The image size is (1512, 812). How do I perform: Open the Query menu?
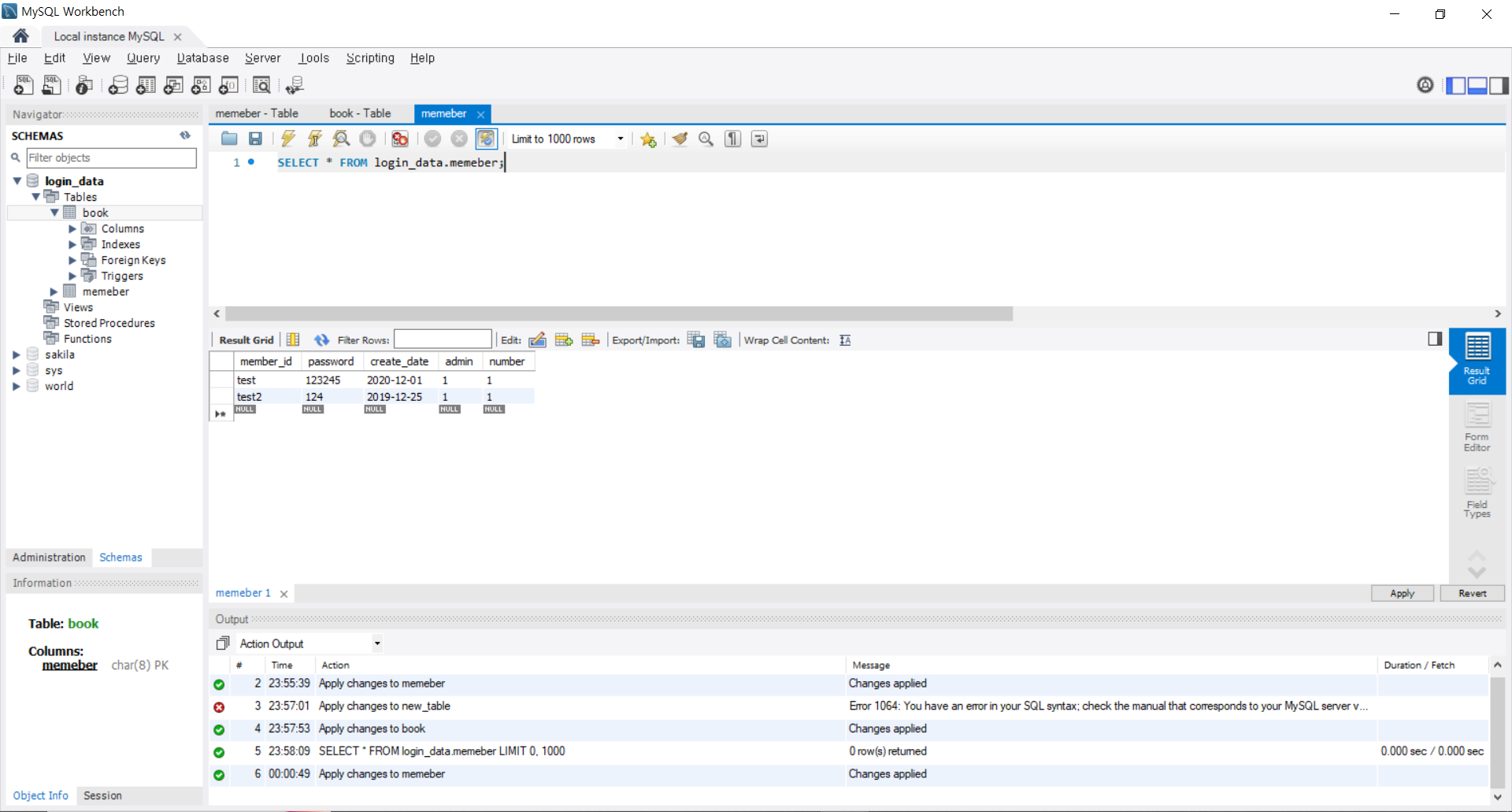(x=143, y=58)
